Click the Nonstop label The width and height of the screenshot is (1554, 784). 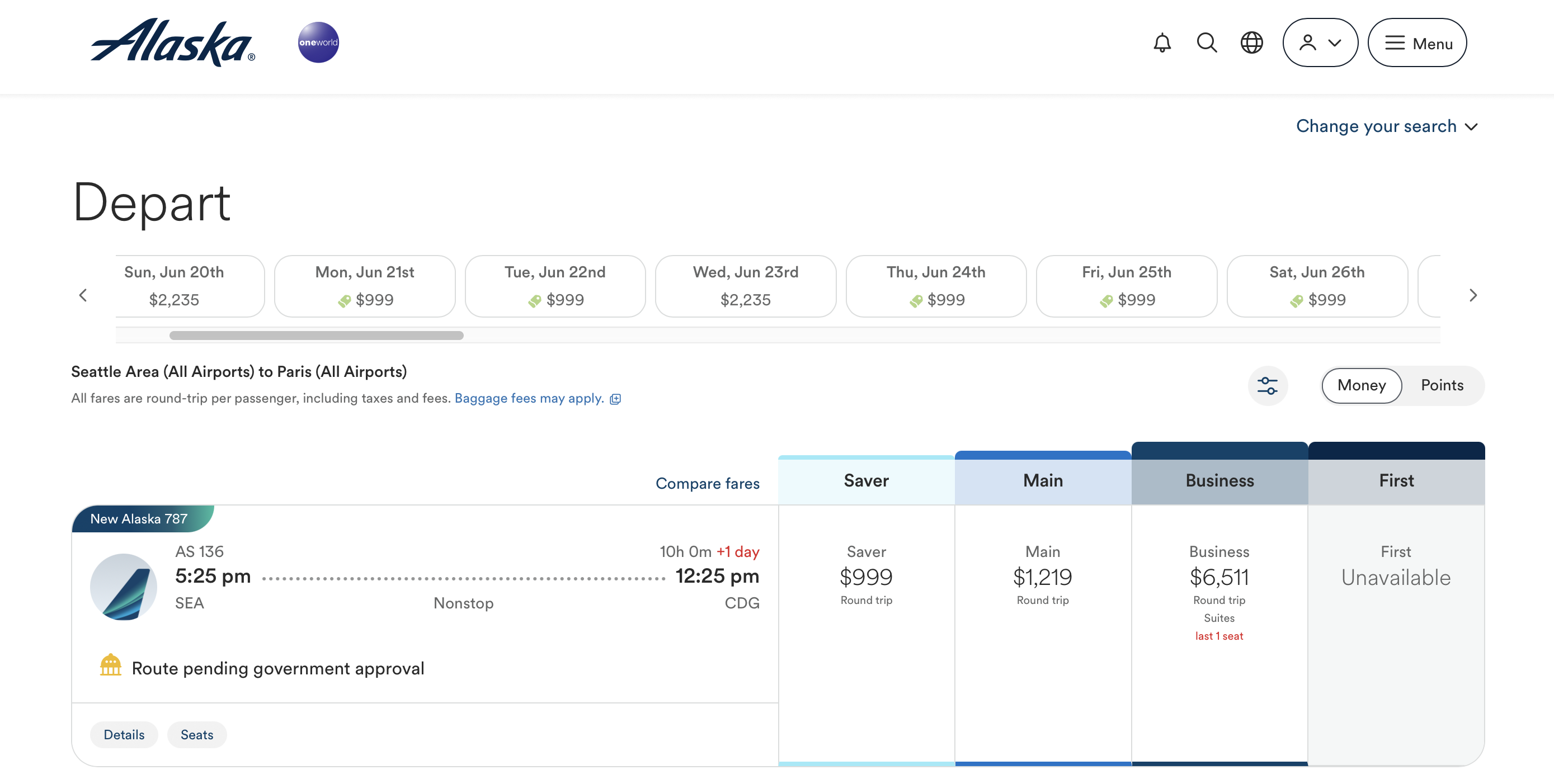[x=463, y=603]
